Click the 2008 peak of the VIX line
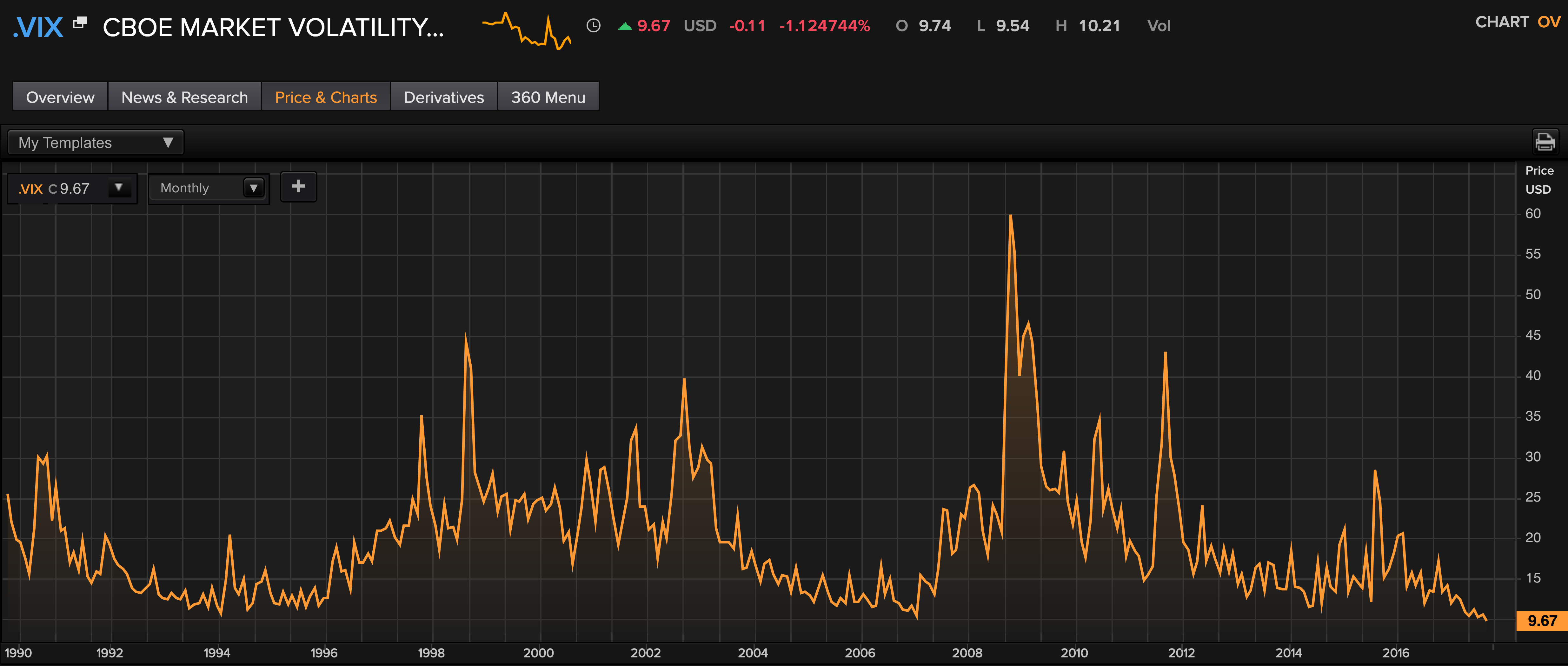 1010,216
